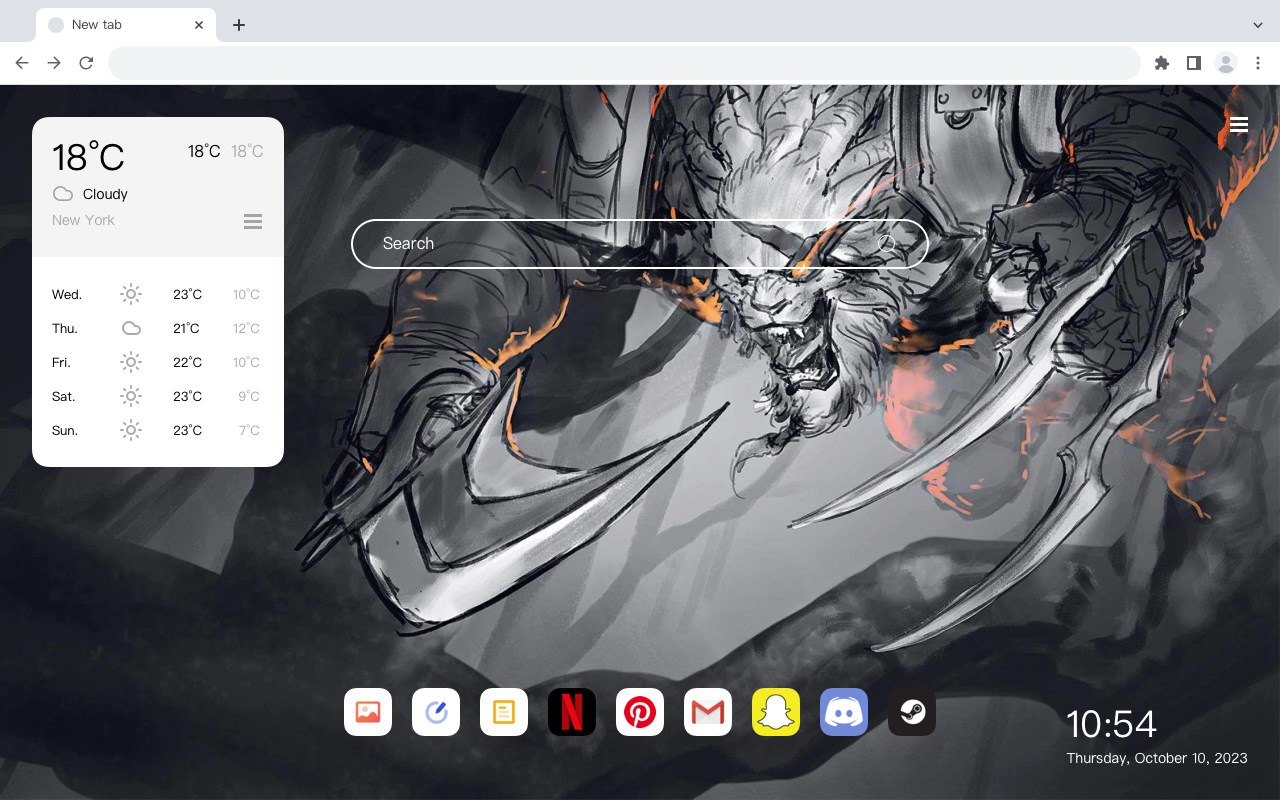The image size is (1280, 800).
Task: Toggle the Chrome side panel
Action: click(1193, 63)
